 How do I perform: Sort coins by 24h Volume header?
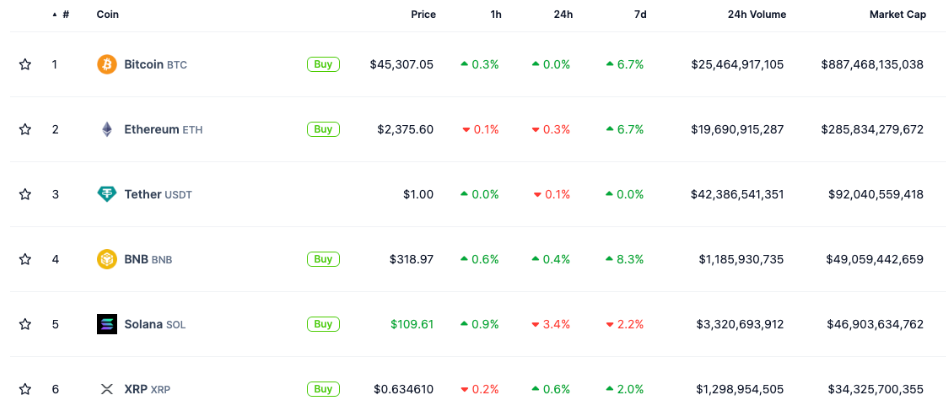tap(756, 15)
